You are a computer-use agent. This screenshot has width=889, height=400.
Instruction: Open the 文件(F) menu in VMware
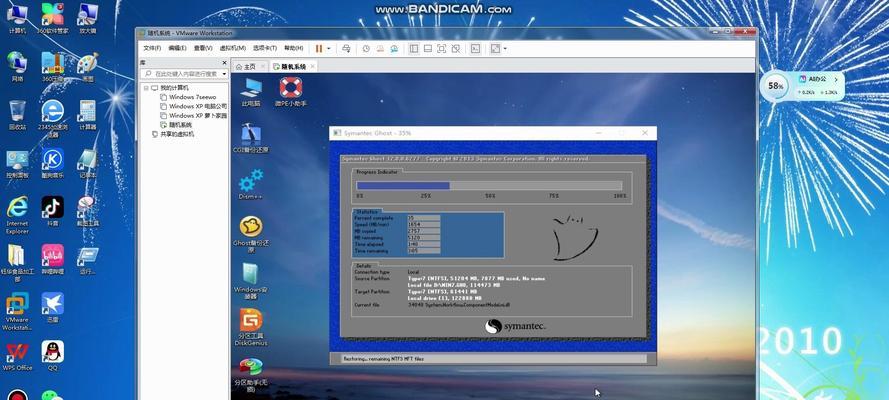152,49
